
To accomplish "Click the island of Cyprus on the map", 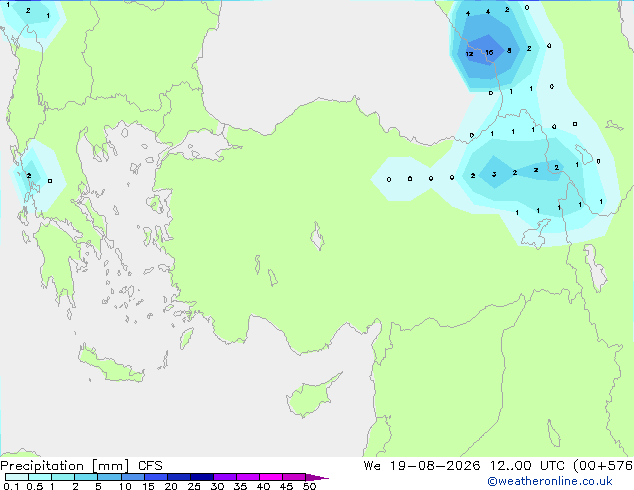I will [312, 396].
